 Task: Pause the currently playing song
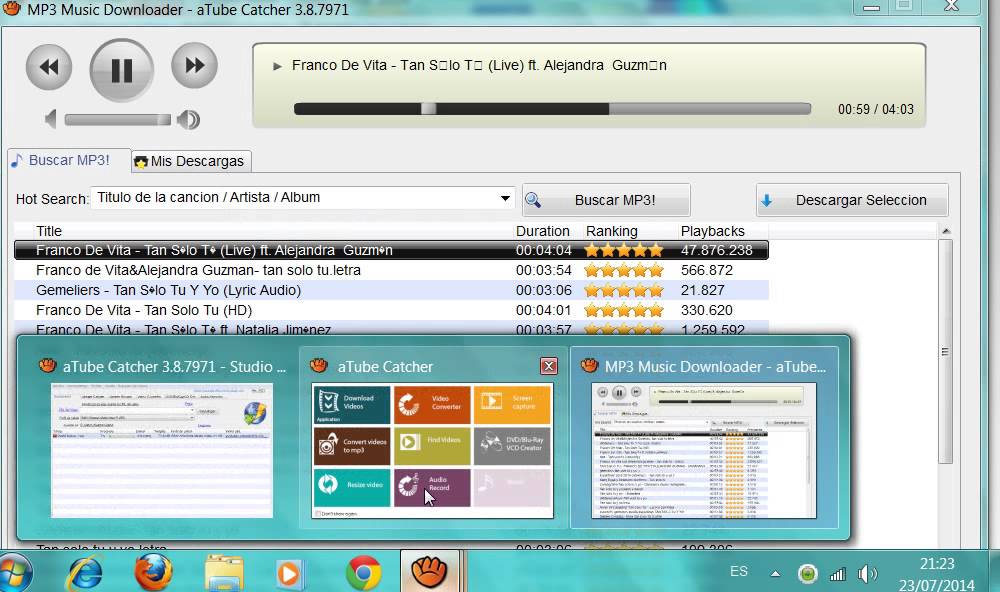pyautogui.click(x=122, y=70)
